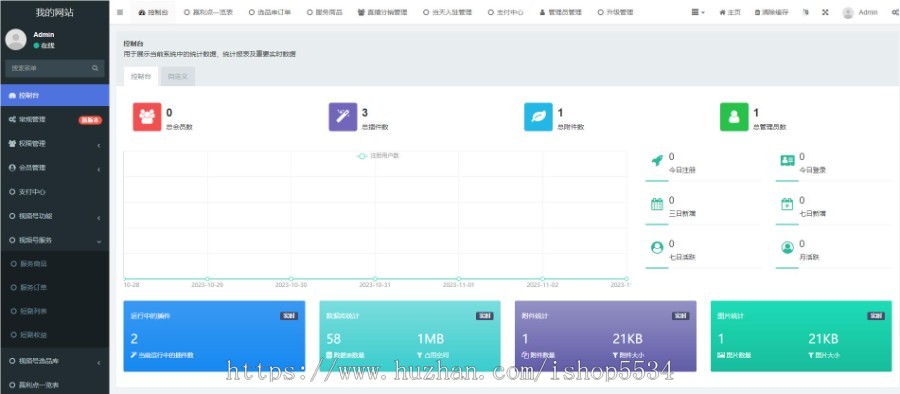Image resolution: width=900 pixels, height=394 pixels.
Task: Expand the 会员管理 sidebar menu
Action: pyautogui.click(x=55, y=168)
